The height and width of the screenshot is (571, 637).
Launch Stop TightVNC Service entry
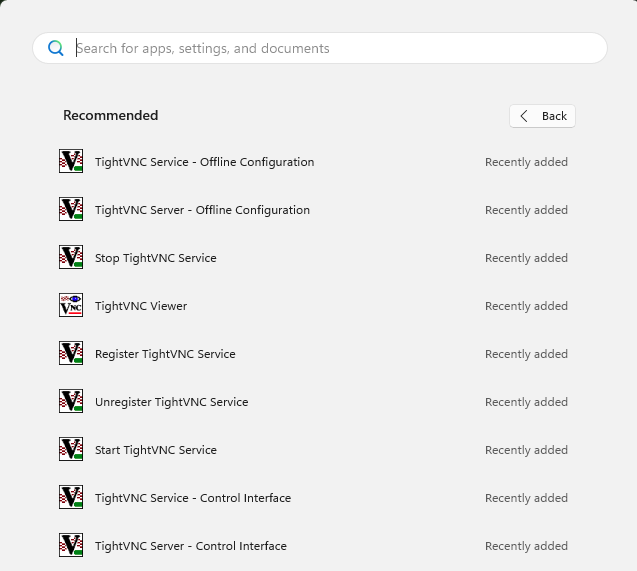(155, 258)
